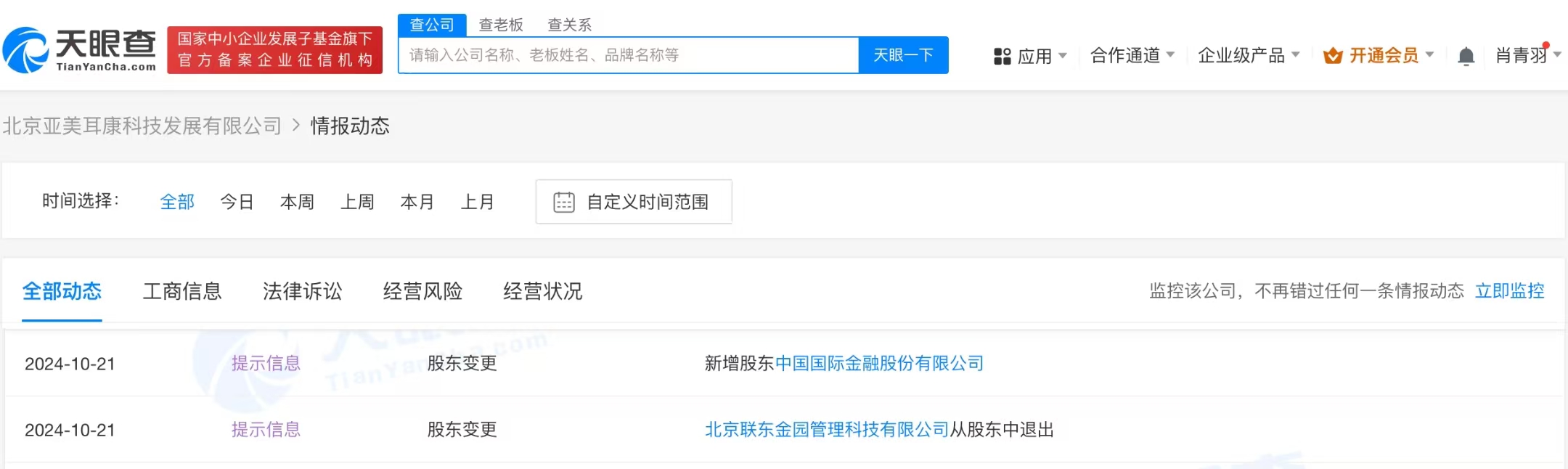Viewport: 1568px width, 469px height.
Task: Click 股东变更 in the 从股东中退出 row
Action: click(x=462, y=429)
